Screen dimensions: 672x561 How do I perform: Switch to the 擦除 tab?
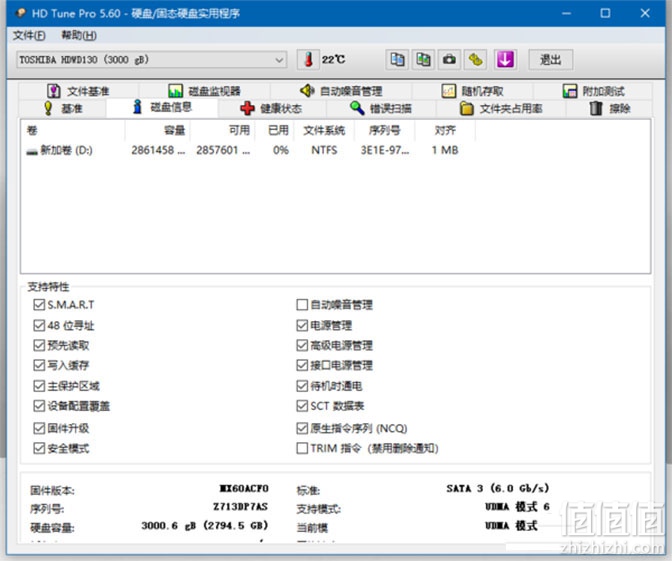tap(609, 108)
